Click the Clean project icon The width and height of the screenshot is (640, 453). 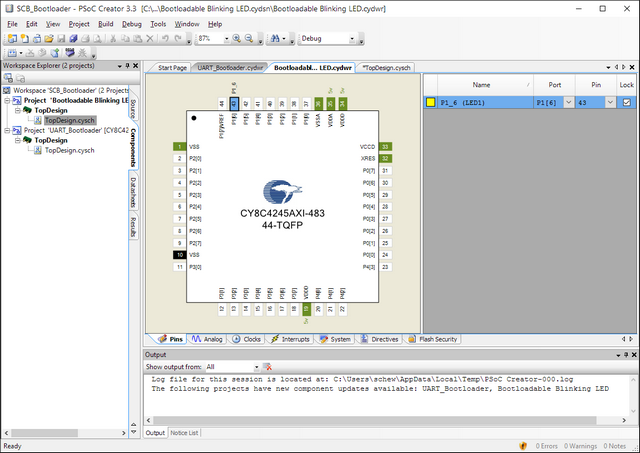pos(42,53)
